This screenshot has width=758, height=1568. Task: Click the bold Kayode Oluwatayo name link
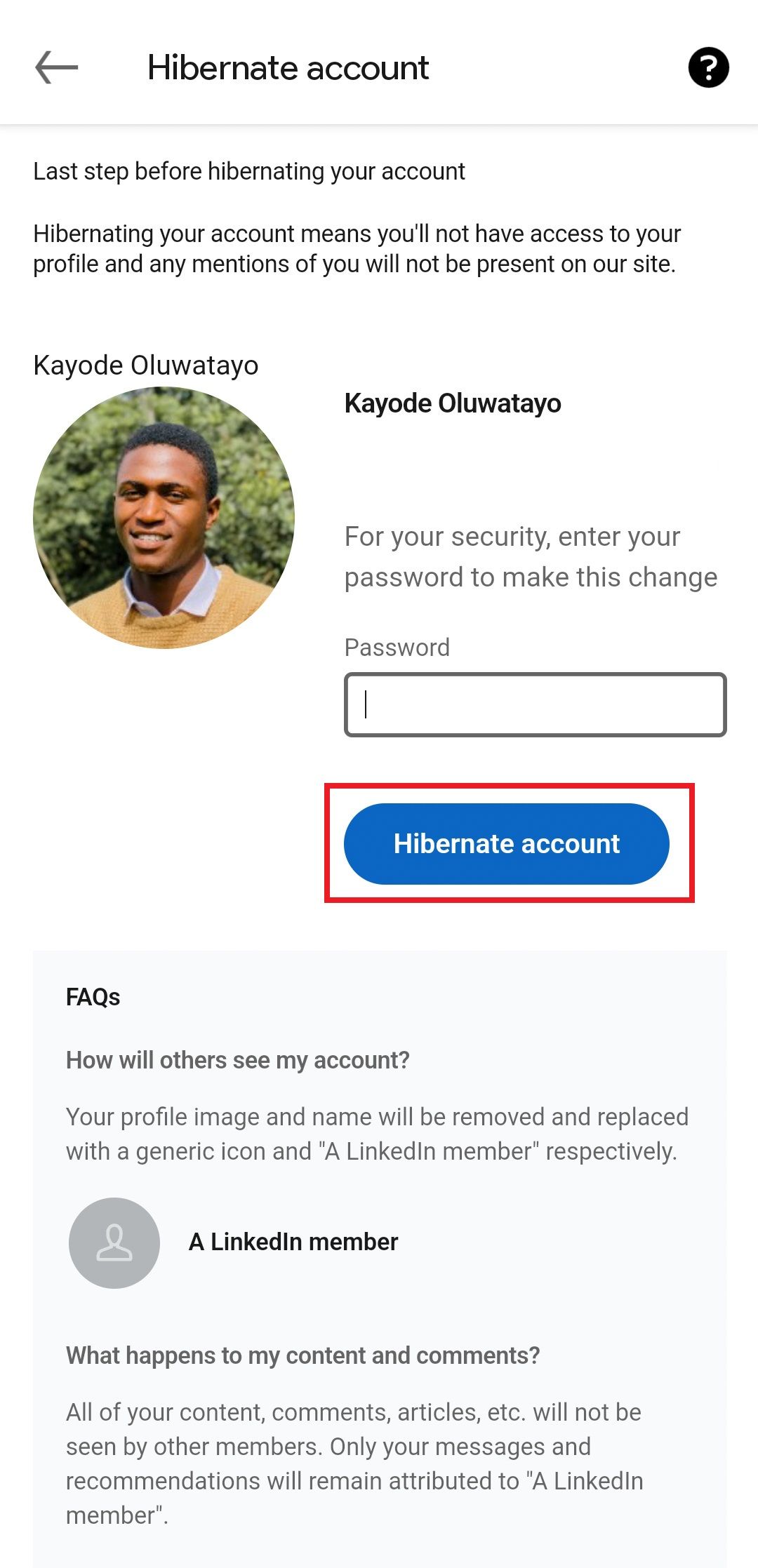tap(453, 403)
